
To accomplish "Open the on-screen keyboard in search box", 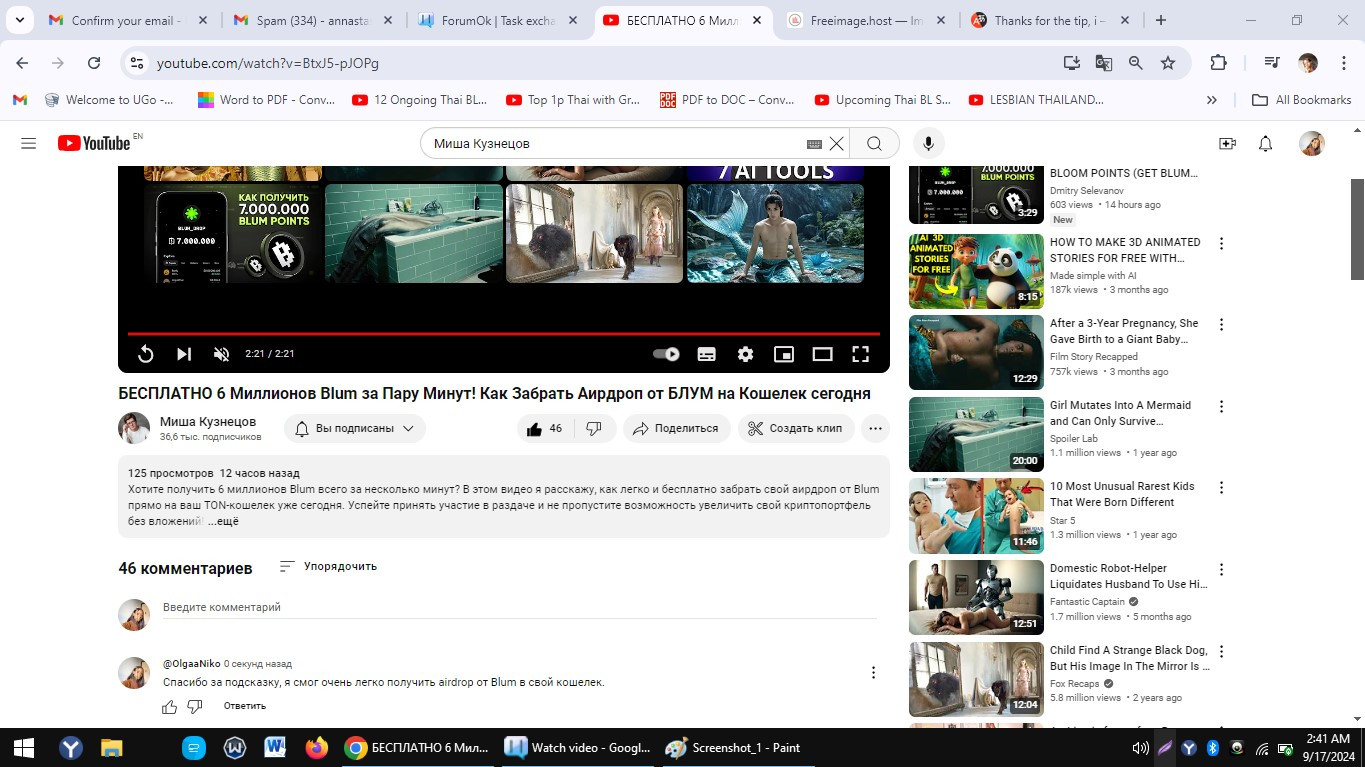I will point(814,144).
